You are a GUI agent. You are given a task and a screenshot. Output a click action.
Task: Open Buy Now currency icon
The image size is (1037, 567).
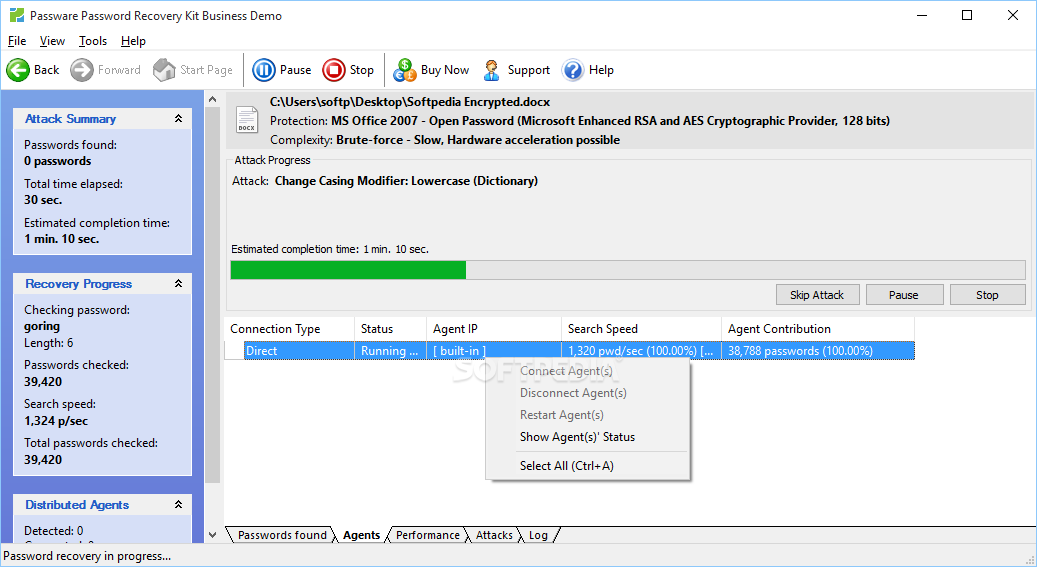405,70
